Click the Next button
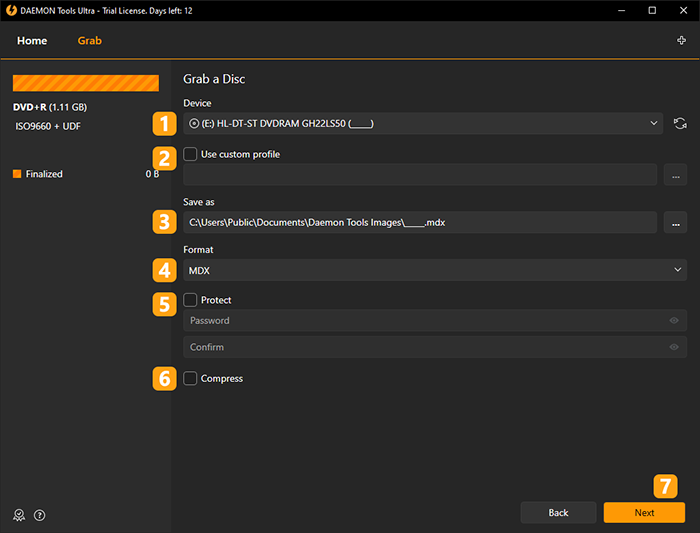This screenshot has width=700, height=533. coord(644,512)
